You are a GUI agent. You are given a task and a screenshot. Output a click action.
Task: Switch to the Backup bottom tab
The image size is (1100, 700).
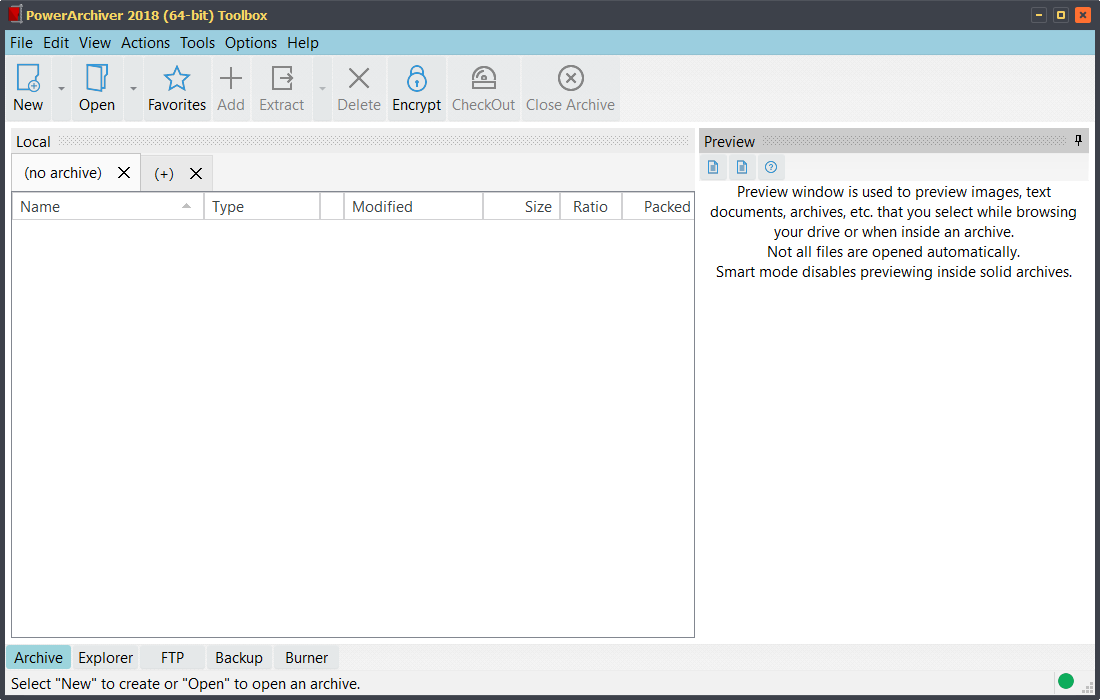pos(239,658)
